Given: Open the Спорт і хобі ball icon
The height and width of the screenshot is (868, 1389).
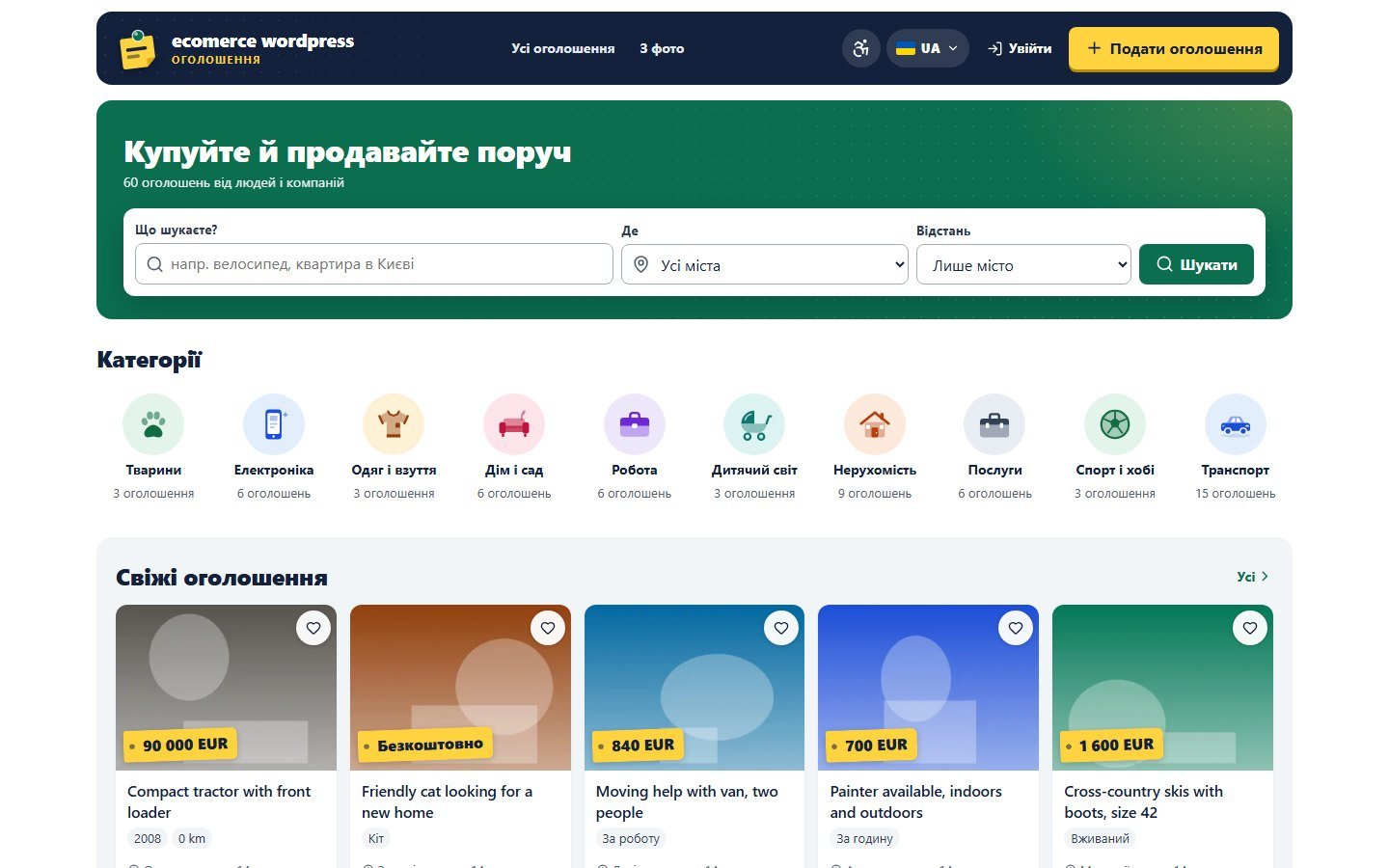Looking at the screenshot, I should pos(1115,424).
